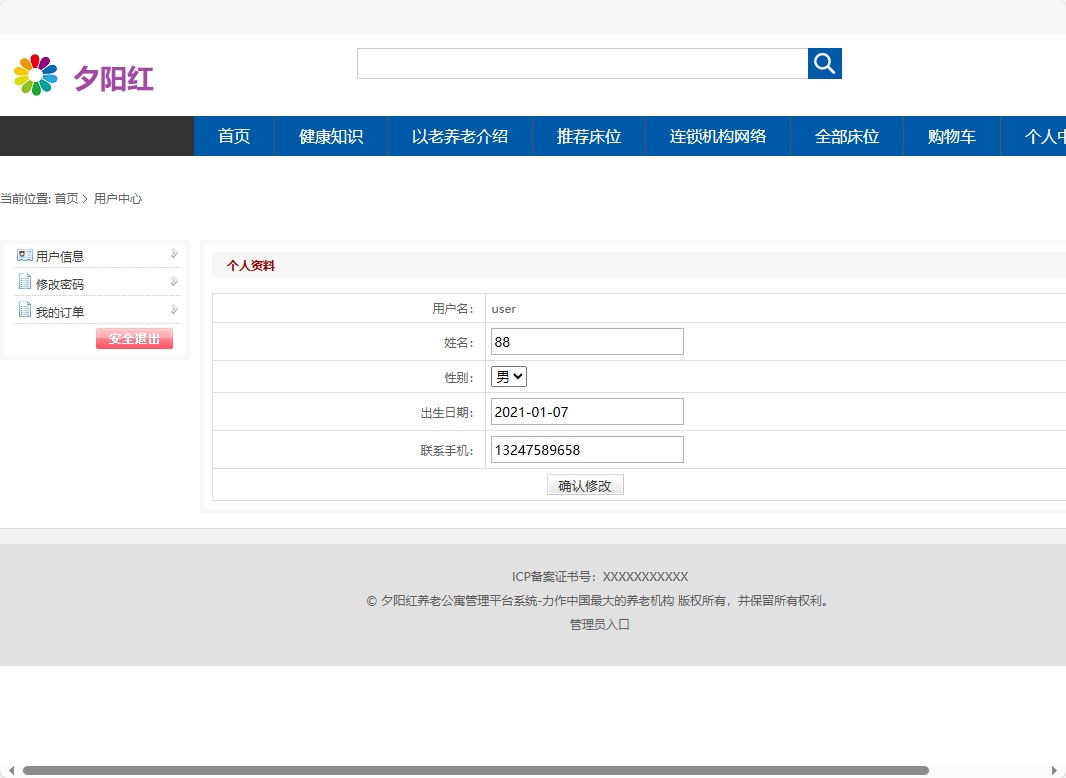Click the magnifying glass search icon

824,64
